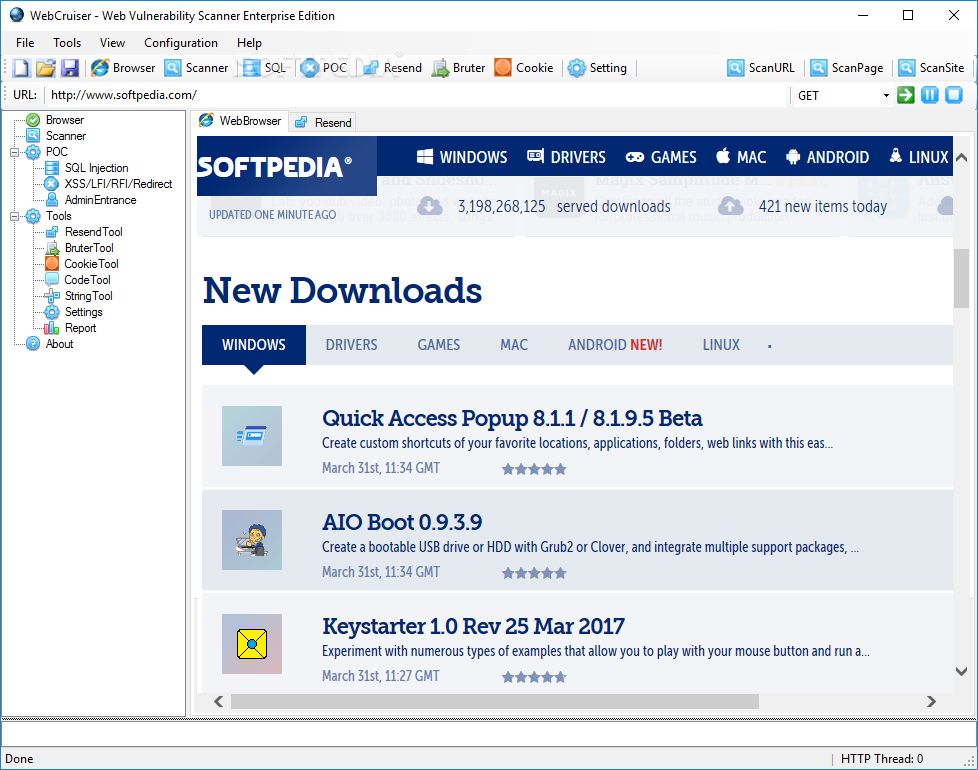Select Browser in the tree panel
978x770 pixels.
coord(65,120)
